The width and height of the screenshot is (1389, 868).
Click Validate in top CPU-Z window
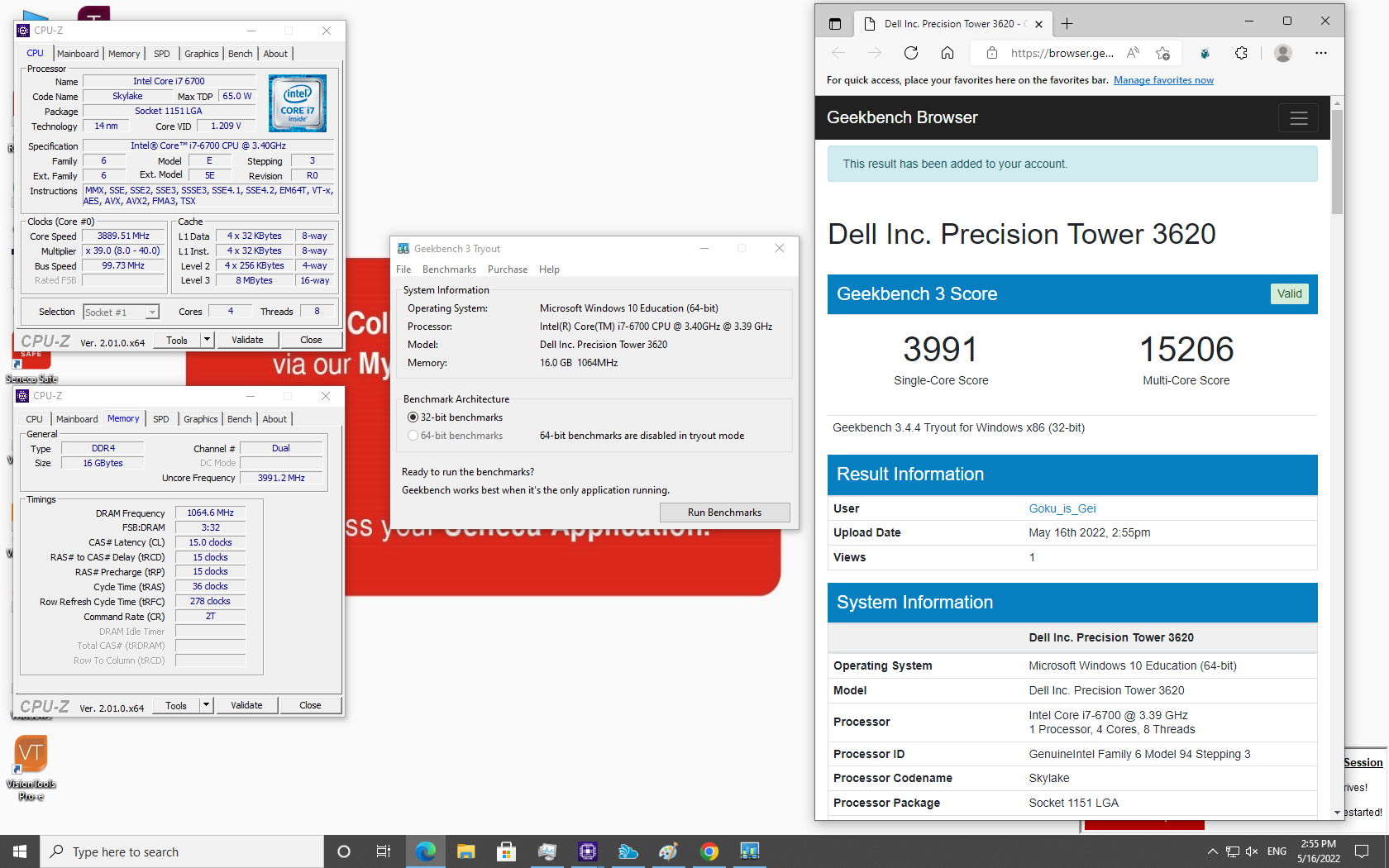pyautogui.click(x=247, y=340)
